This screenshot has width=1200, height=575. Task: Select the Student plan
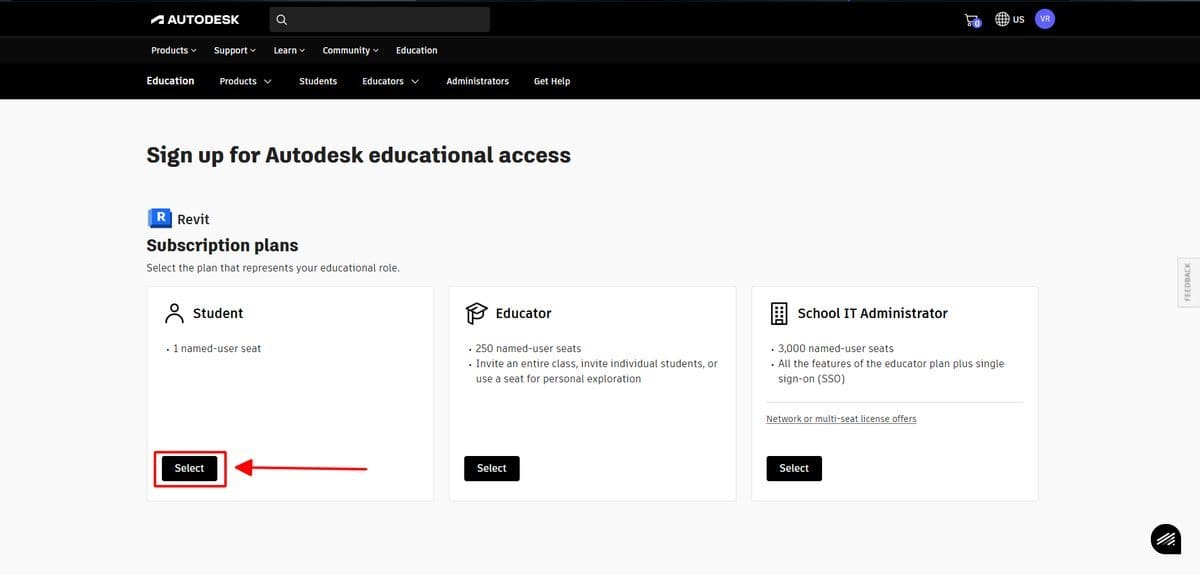(189, 468)
